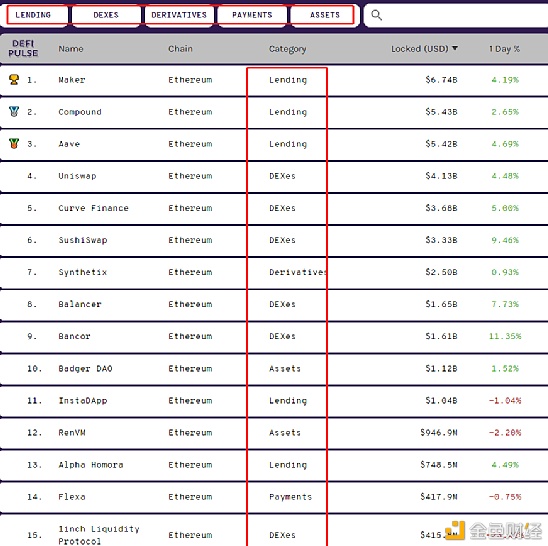
Task: Click InstaDApp's -1.04% daily change
Action: 505,401
